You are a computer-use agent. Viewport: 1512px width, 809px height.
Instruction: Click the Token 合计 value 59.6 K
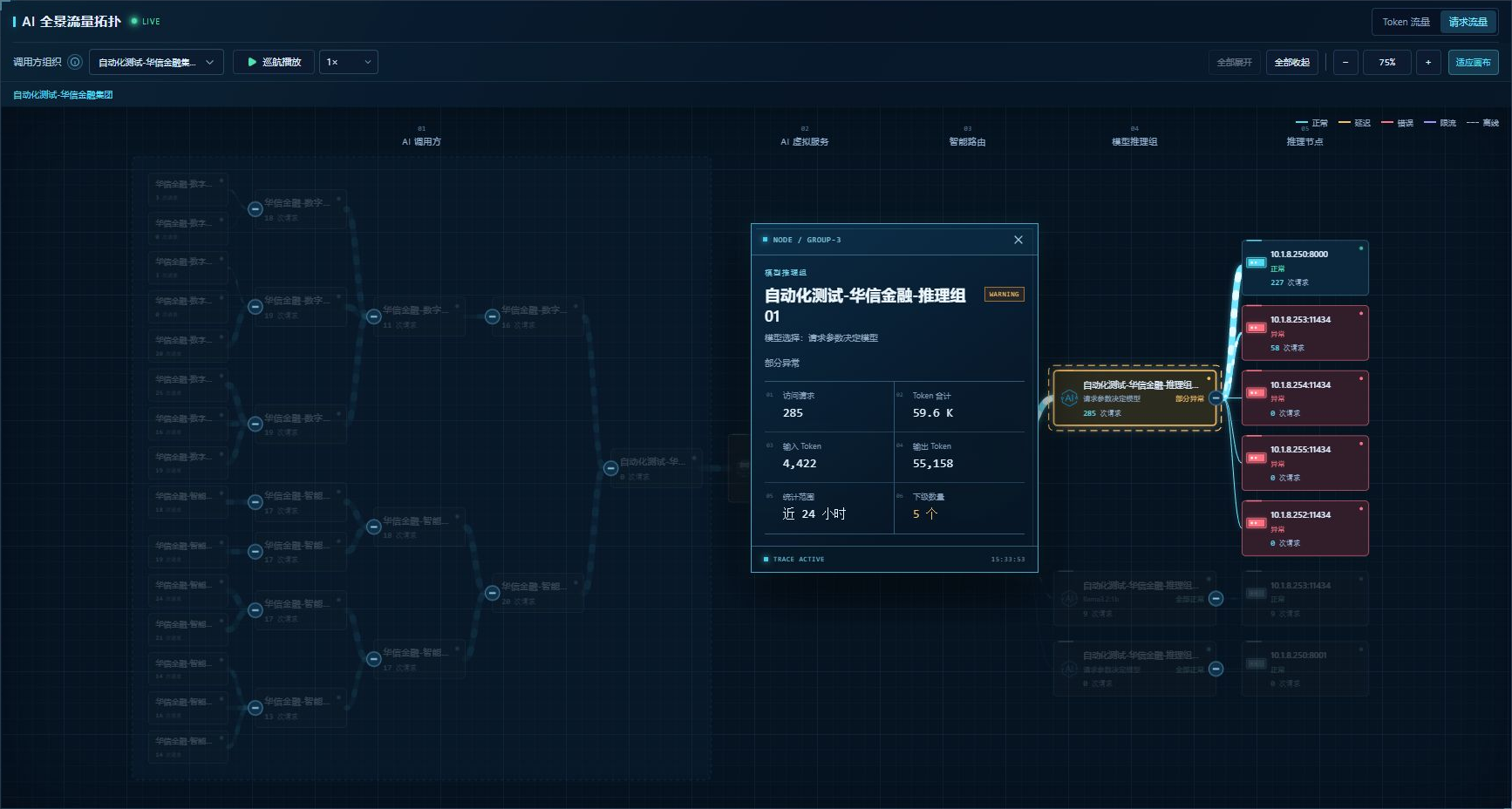click(x=933, y=413)
